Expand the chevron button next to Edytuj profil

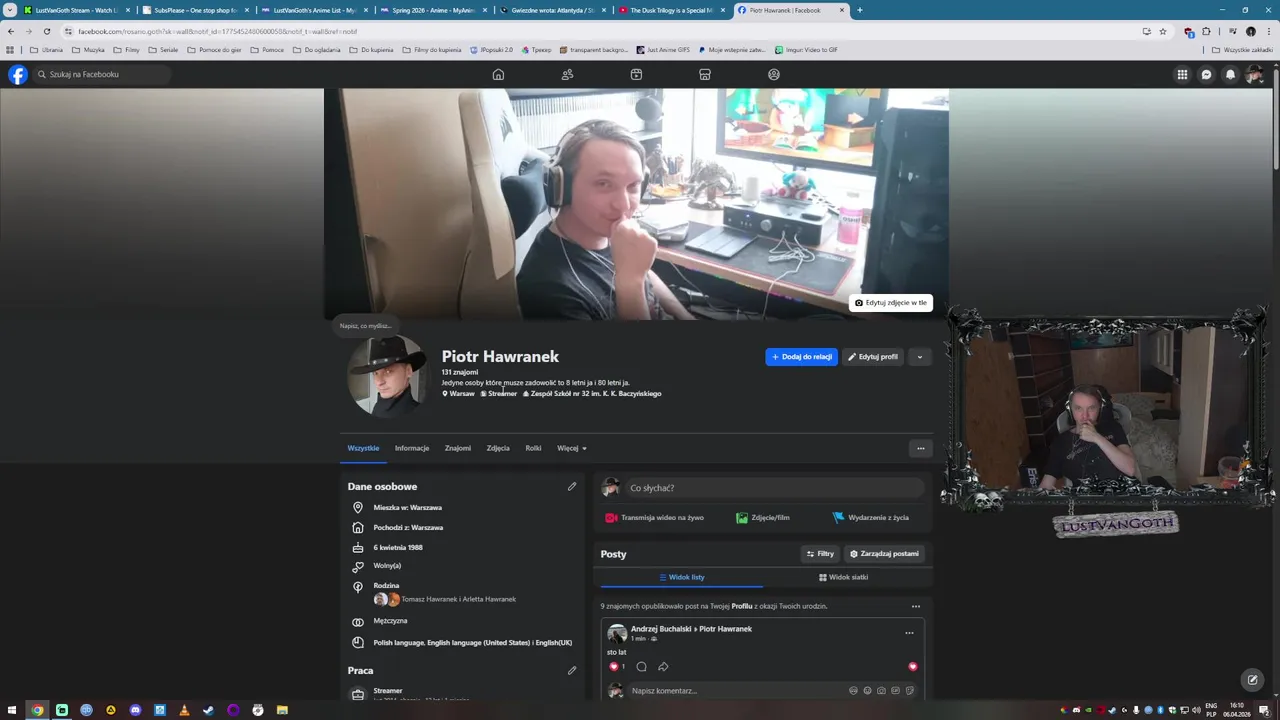click(x=919, y=357)
